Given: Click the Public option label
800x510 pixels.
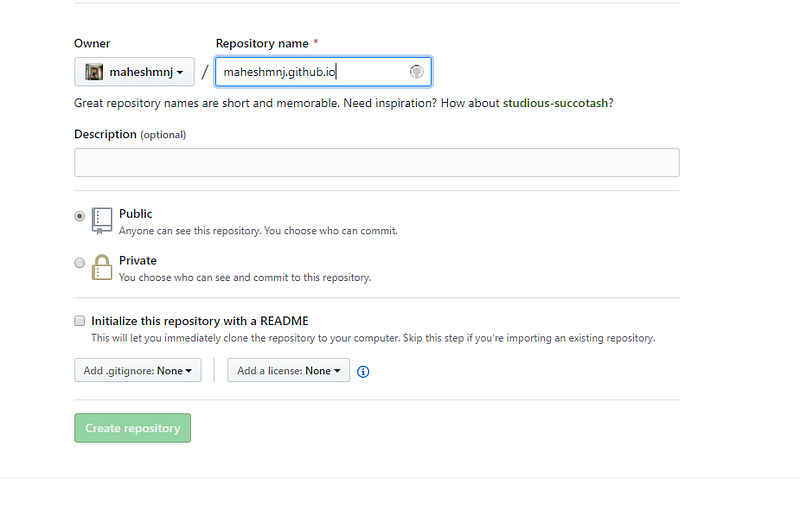Looking at the screenshot, I should pyautogui.click(x=136, y=214).
